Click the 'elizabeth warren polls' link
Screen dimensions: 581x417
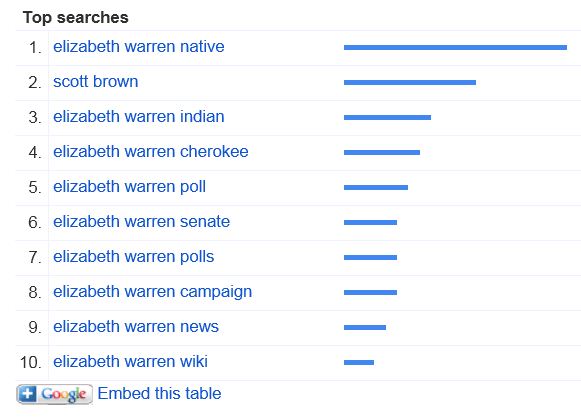tap(133, 257)
